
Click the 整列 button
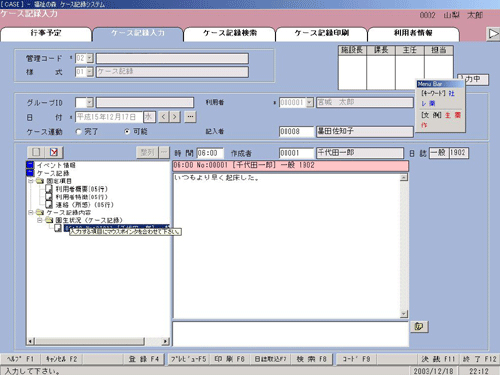pyautogui.click(x=147, y=152)
